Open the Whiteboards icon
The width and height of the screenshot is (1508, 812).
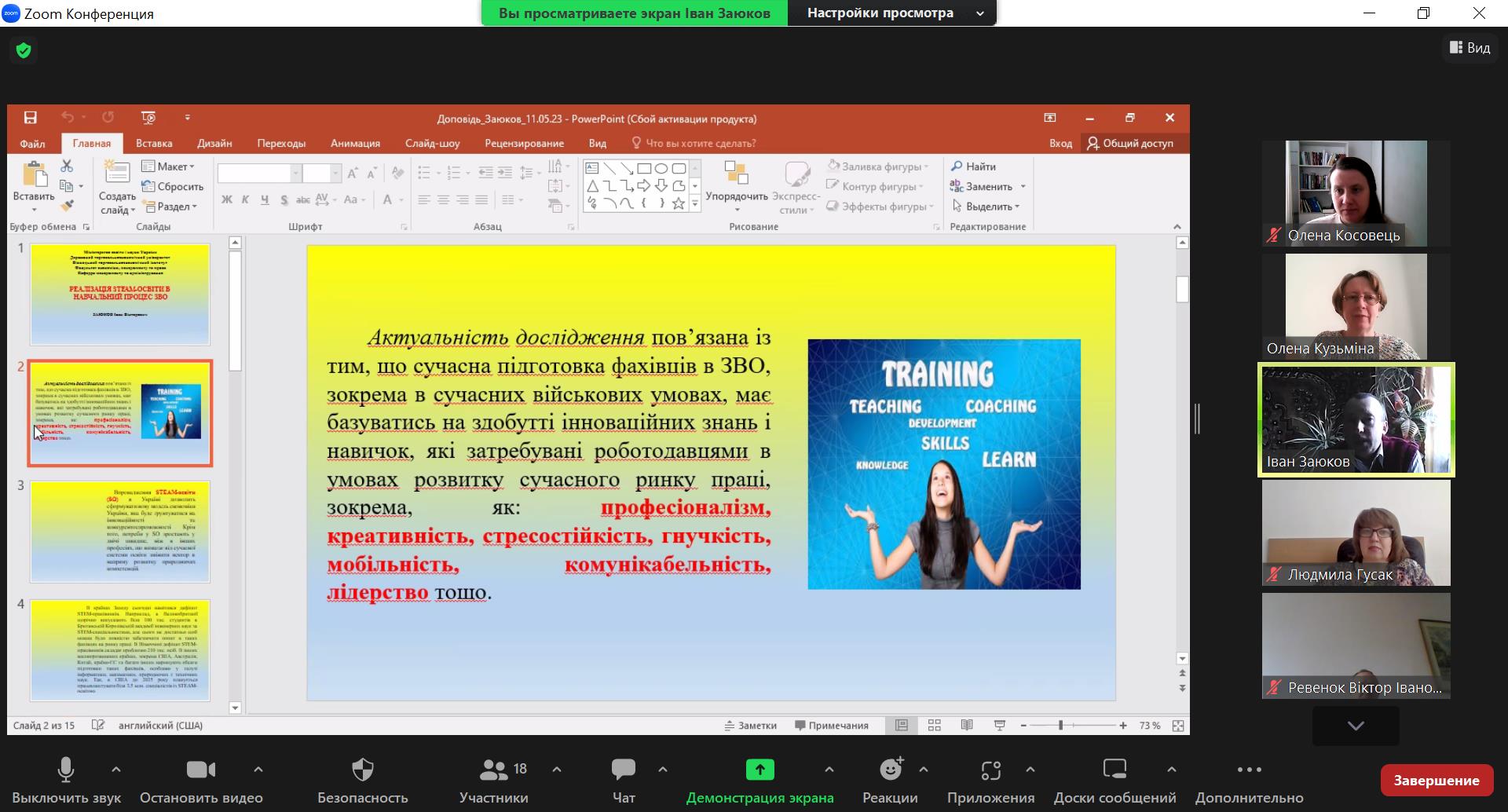tap(1115, 770)
